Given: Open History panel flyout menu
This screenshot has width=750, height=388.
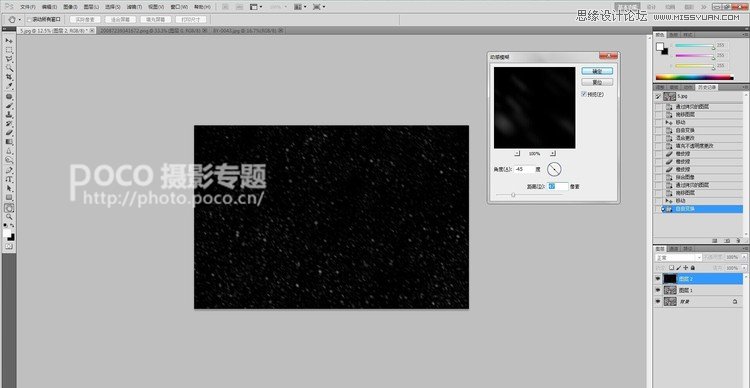Looking at the screenshot, I should [x=745, y=88].
